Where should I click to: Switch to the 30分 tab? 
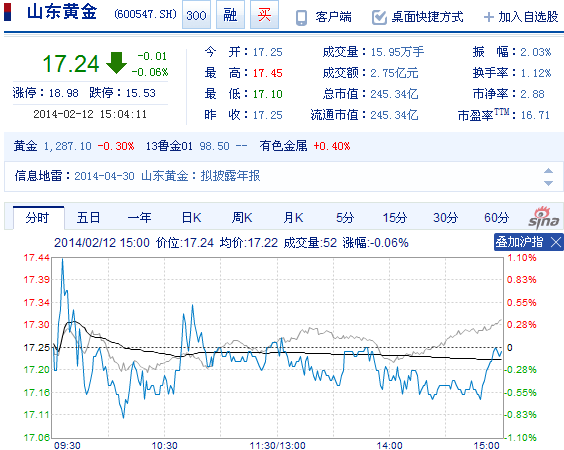click(x=446, y=218)
